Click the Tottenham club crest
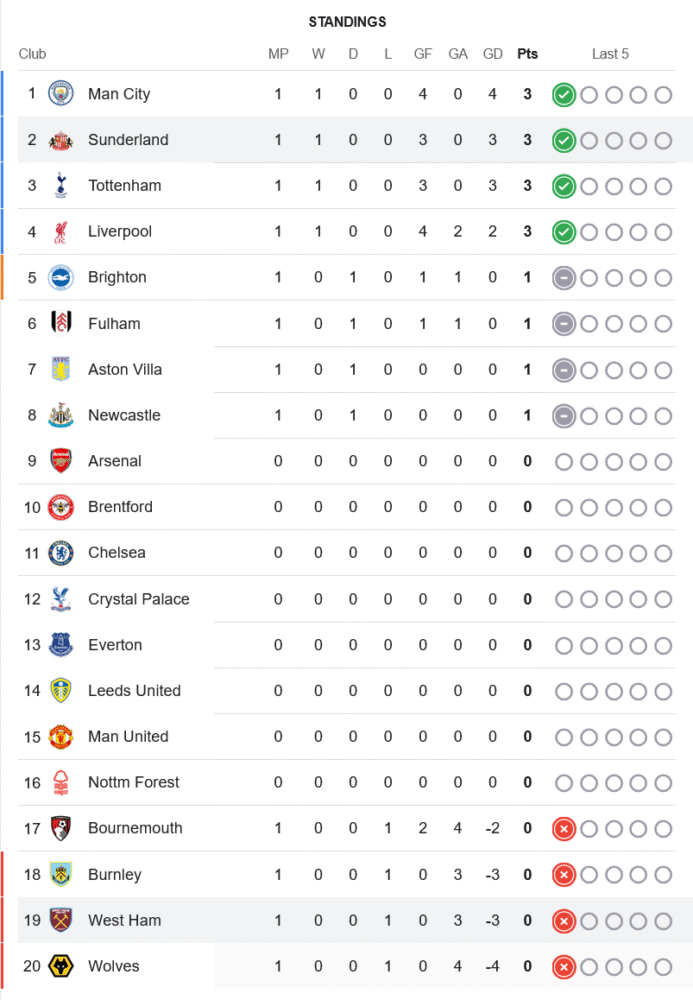The height and width of the screenshot is (1000, 693). pyautogui.click(x=61, y=186)
